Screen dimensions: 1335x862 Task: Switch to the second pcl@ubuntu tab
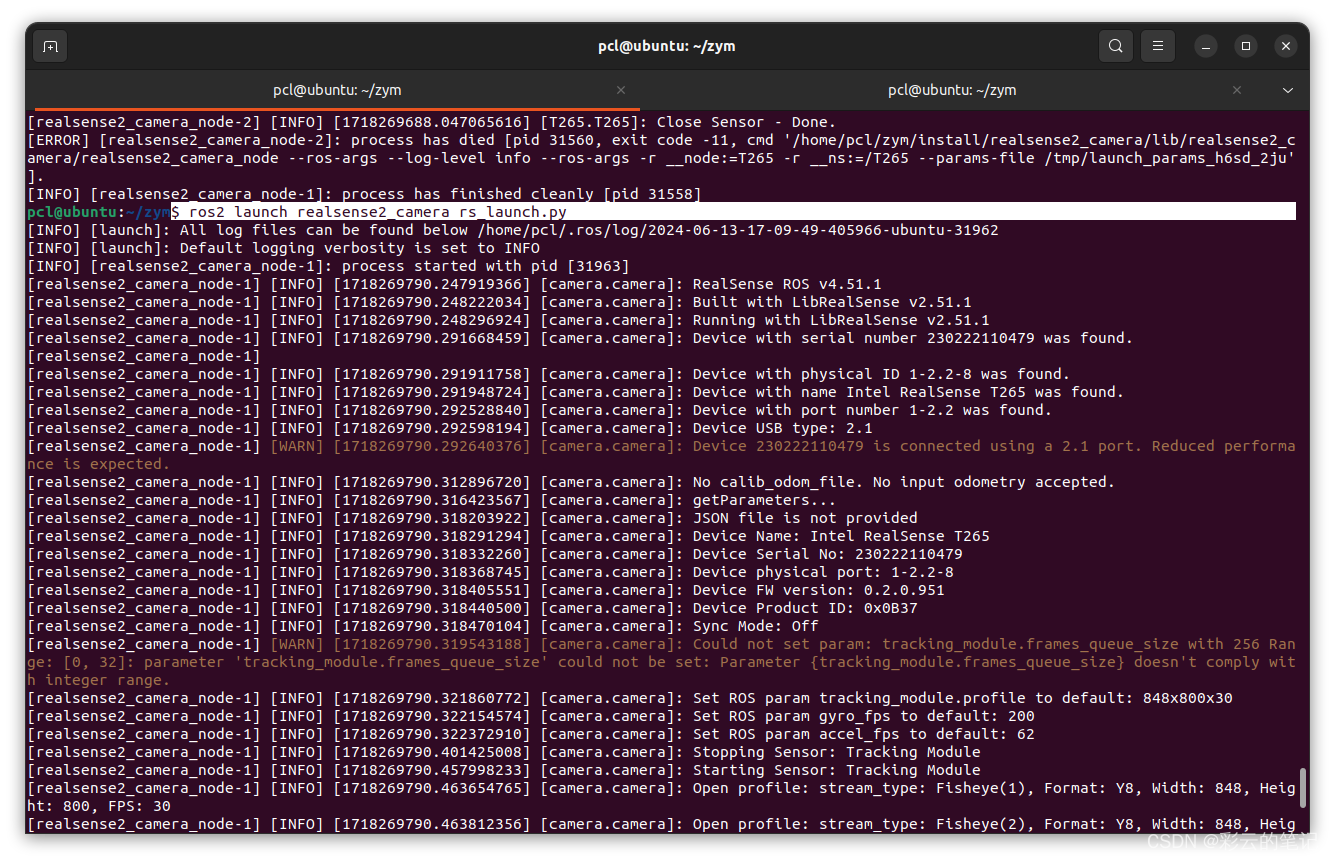click(x=952, y=90)
